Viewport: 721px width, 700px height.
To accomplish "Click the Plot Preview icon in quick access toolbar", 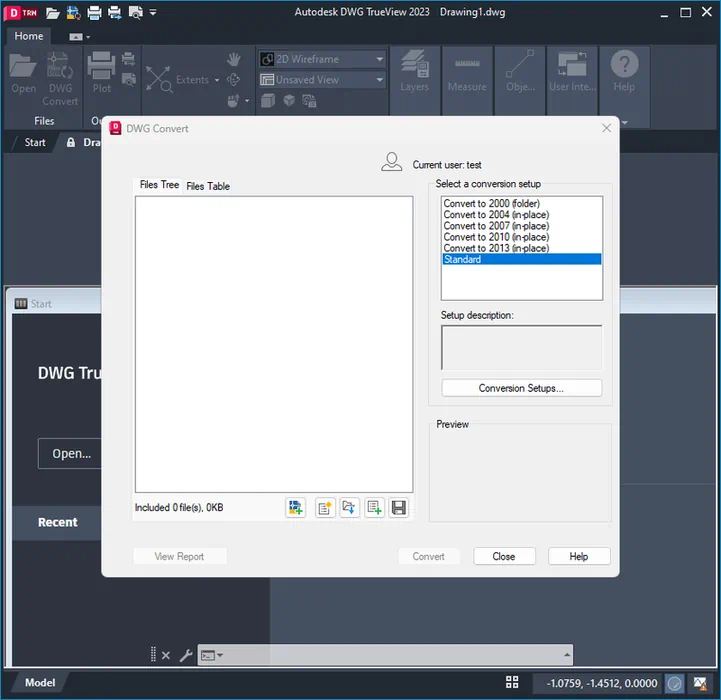I will coord(135,12).
